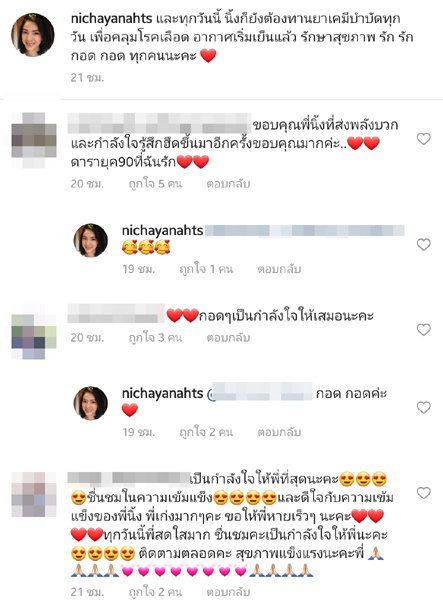Image resolution: width=443 pixels, height=600 pixels.
Task: Like the comment กอดๆเป็นกำลังใจให้เสมอนะคะ
Action: pyautogui.click(x=423, y=329)
